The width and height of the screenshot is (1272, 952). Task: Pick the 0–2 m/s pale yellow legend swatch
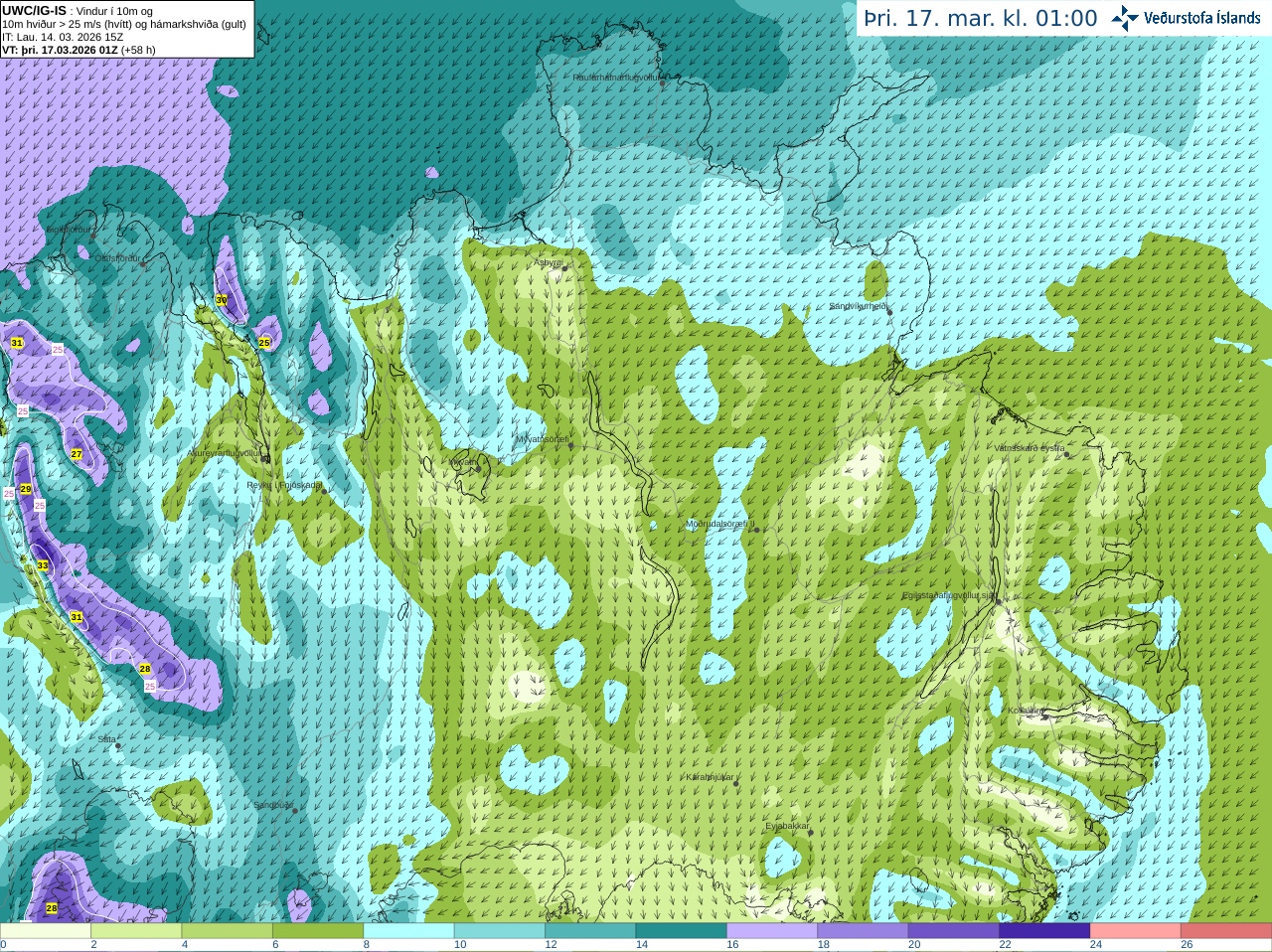click(46, 931)
